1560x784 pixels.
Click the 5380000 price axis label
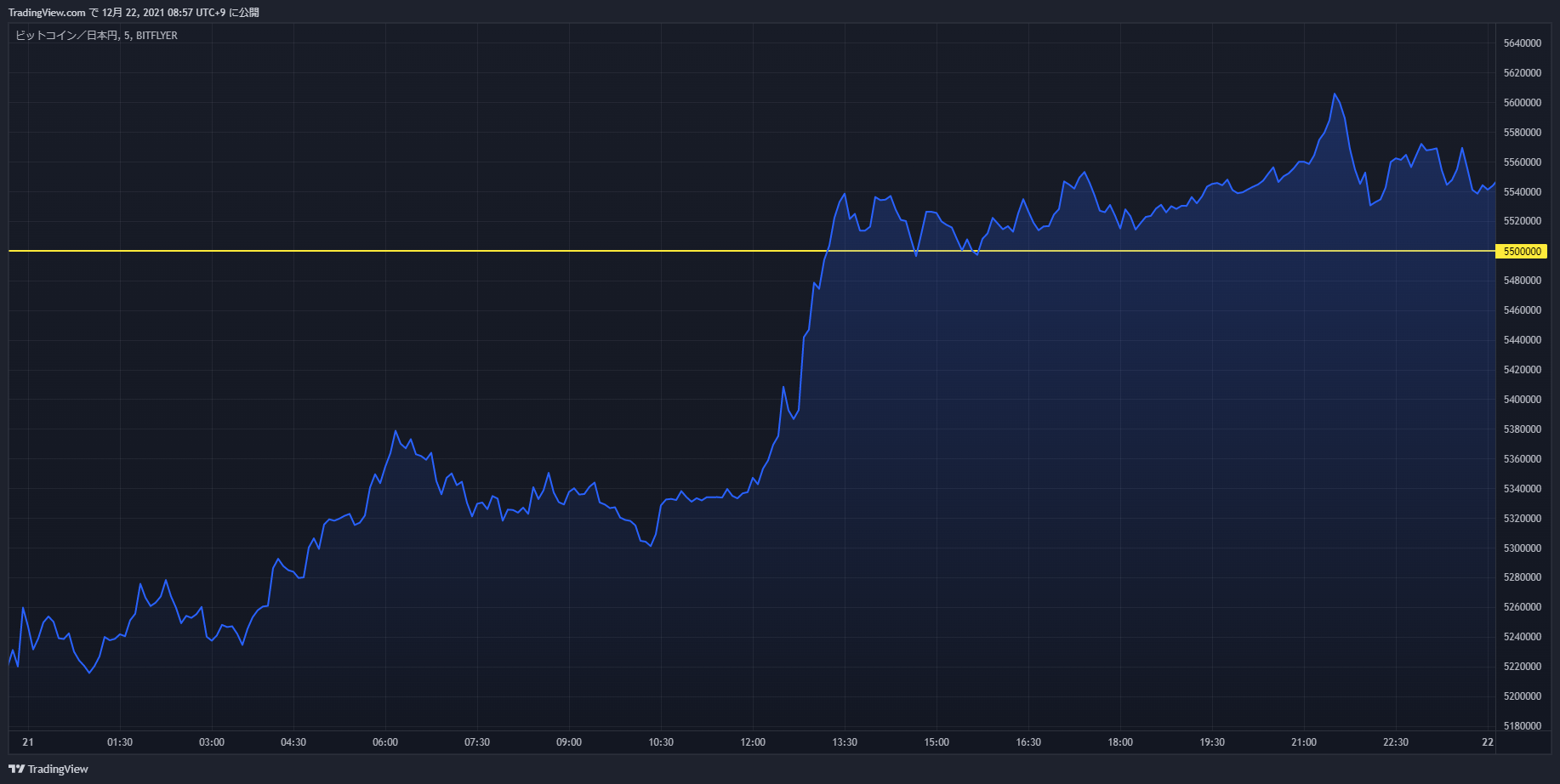(1523, 429)
